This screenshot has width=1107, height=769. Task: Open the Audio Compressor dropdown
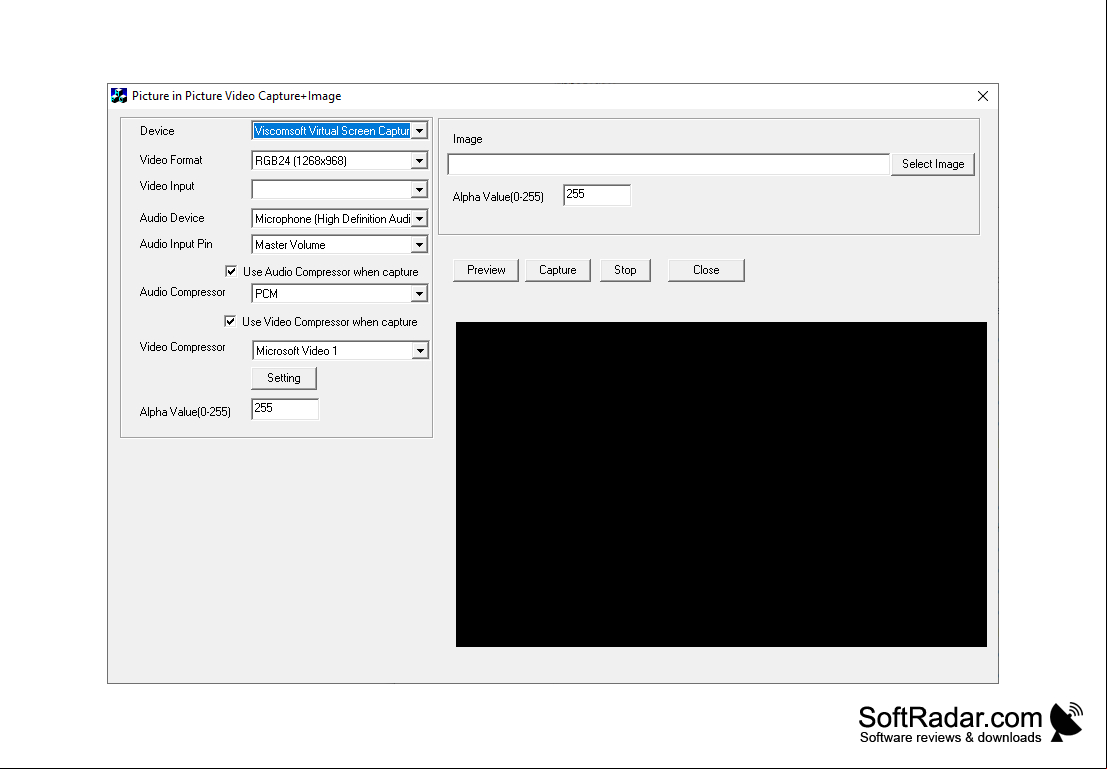click(x=419, y=293)
